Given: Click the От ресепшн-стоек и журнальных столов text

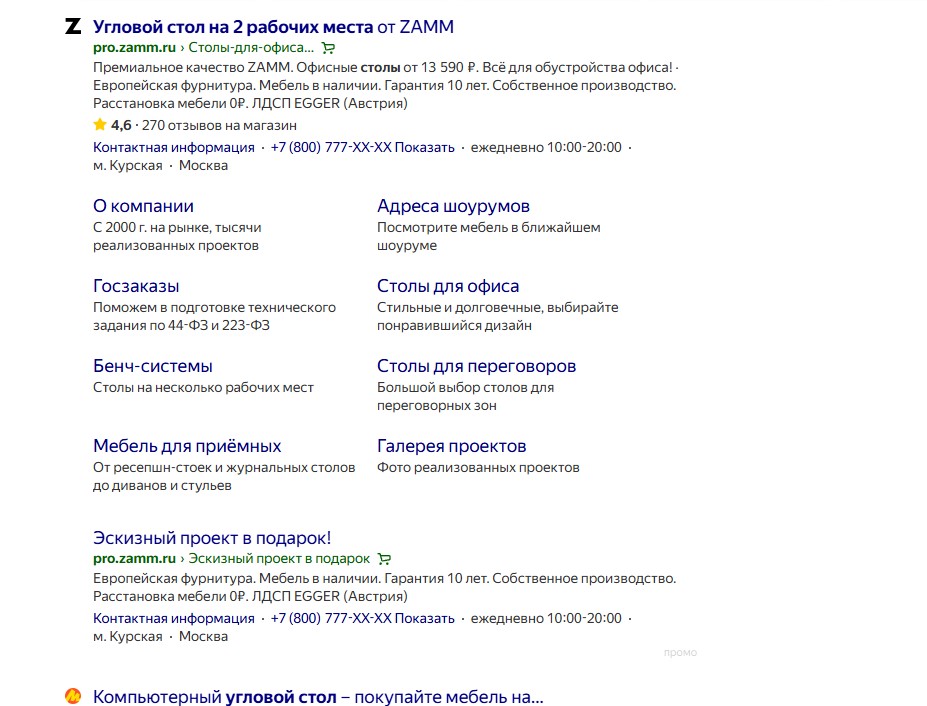Looking at the screenshot, I should click(224, 477).
